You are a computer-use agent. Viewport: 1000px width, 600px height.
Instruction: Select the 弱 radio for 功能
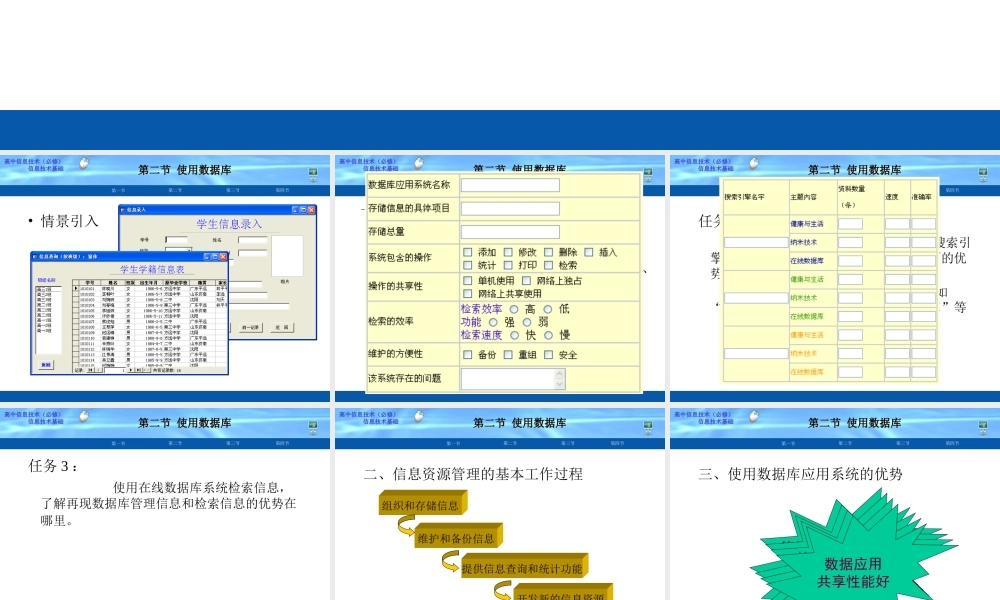tap(527, 323)
